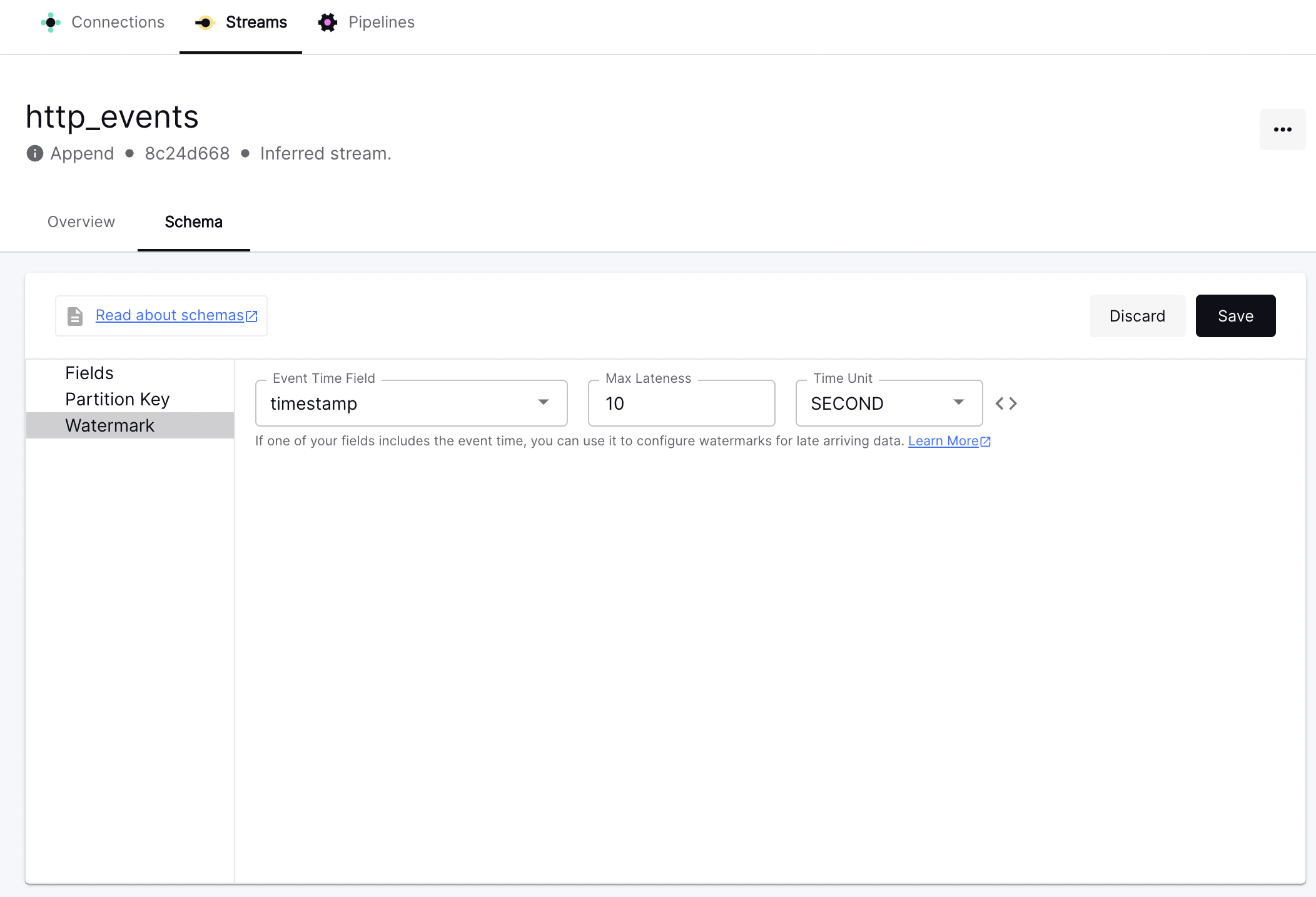Click into the Max Lateness input field
The width and height of the screenshot is (1316, 897).
(681, 403)
